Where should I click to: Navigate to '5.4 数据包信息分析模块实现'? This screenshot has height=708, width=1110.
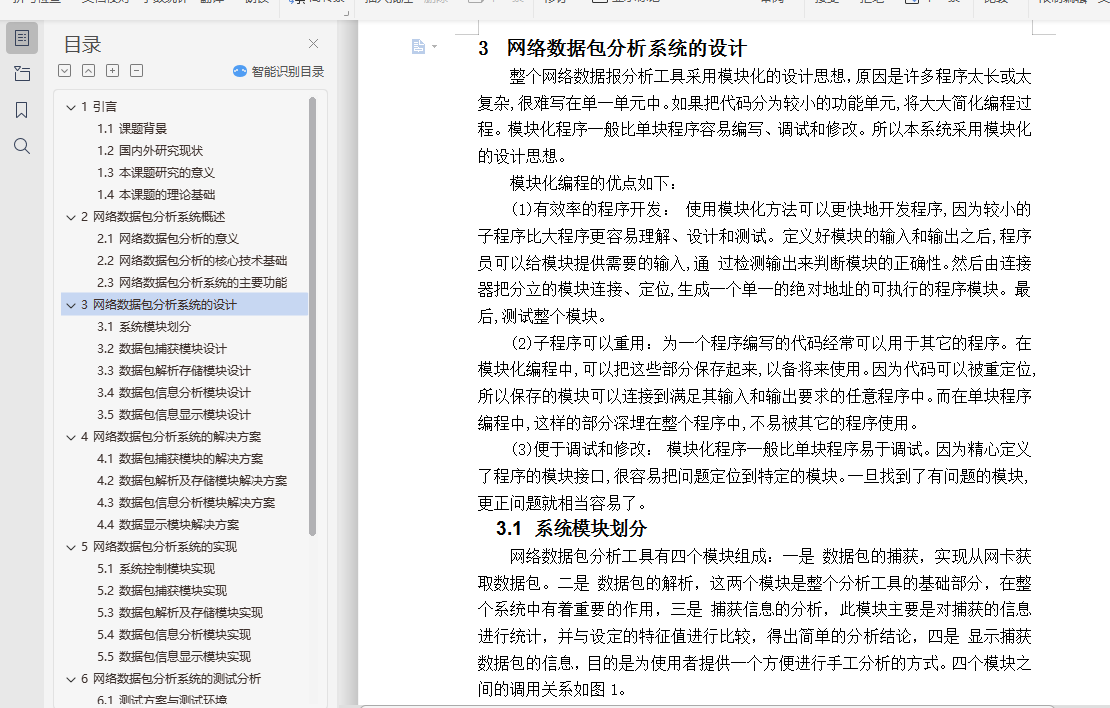pyautogui.click(x=174, y=634)
